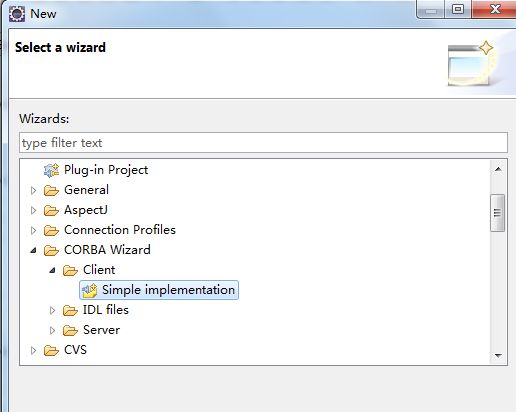Expand the Server subfolder

coord(52,330)
